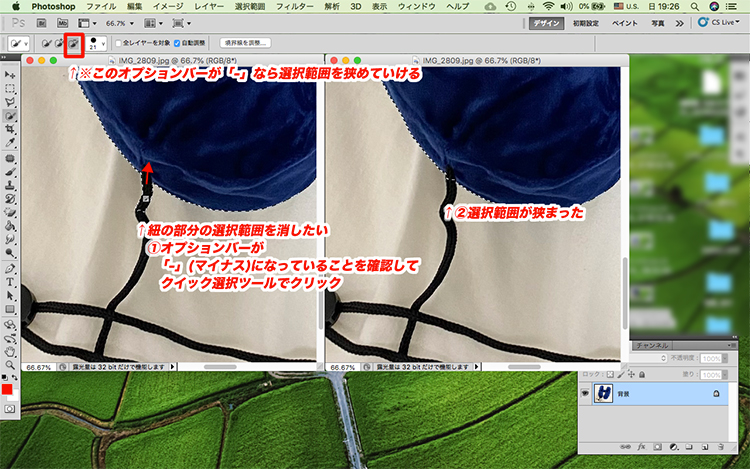Create new adjustment layer icon

(673, 447)
